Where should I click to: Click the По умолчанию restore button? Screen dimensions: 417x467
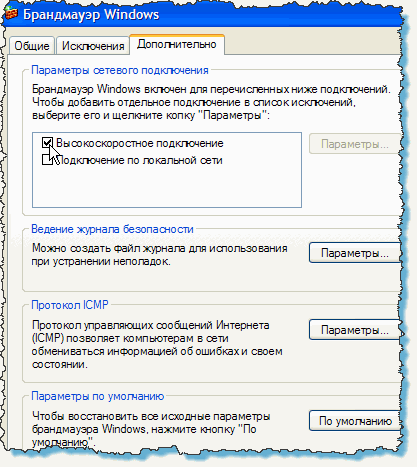tap(355, 421)
